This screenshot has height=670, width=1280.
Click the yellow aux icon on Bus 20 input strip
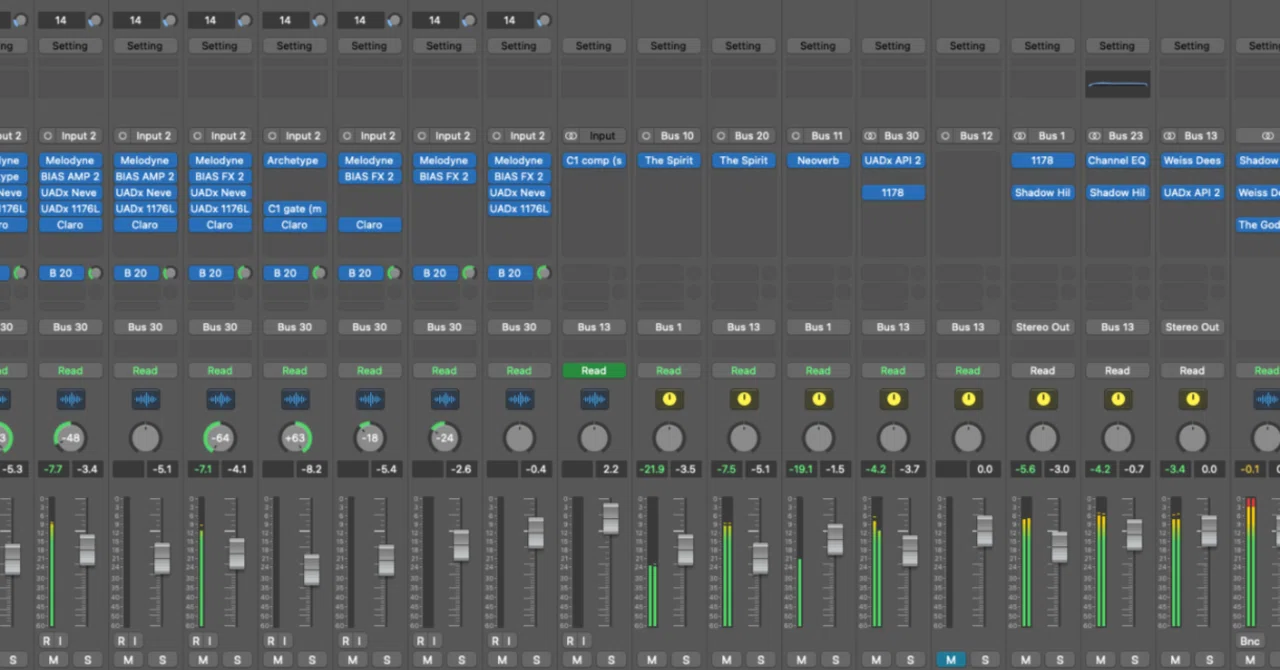[743, 399]
